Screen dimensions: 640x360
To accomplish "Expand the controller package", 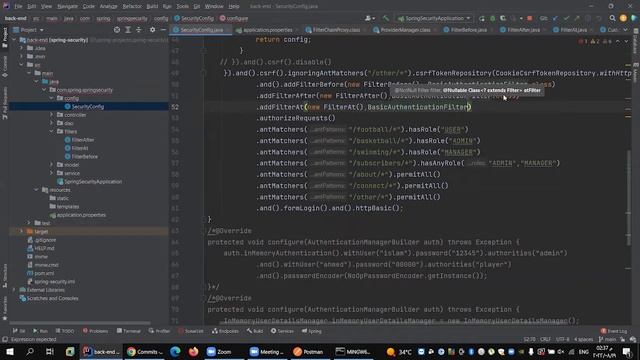I will point(52,115).
